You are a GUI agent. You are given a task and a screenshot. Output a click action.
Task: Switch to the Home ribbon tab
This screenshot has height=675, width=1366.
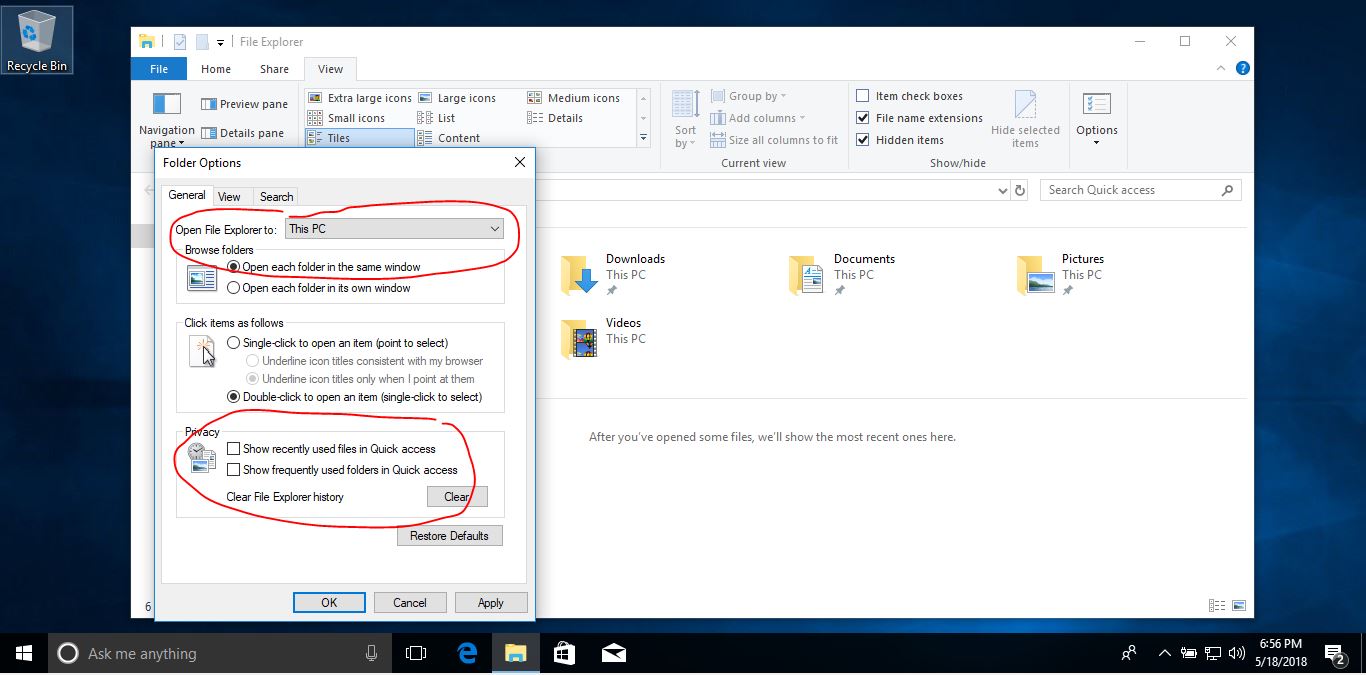pos(216,69)
